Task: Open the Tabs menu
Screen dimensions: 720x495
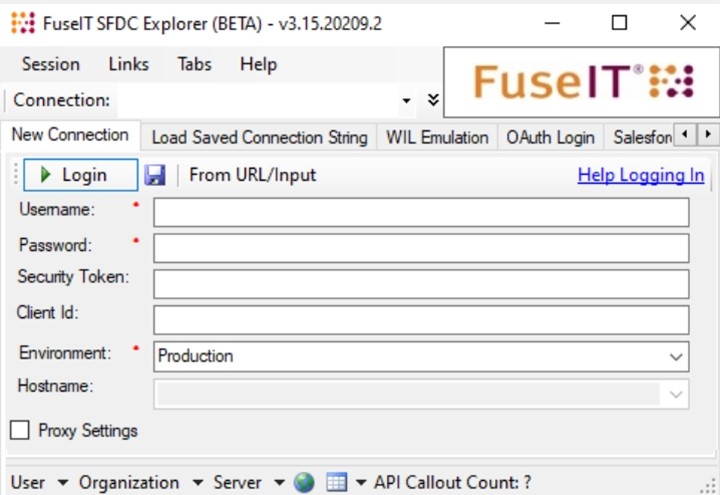Action: tap(195, 64)
